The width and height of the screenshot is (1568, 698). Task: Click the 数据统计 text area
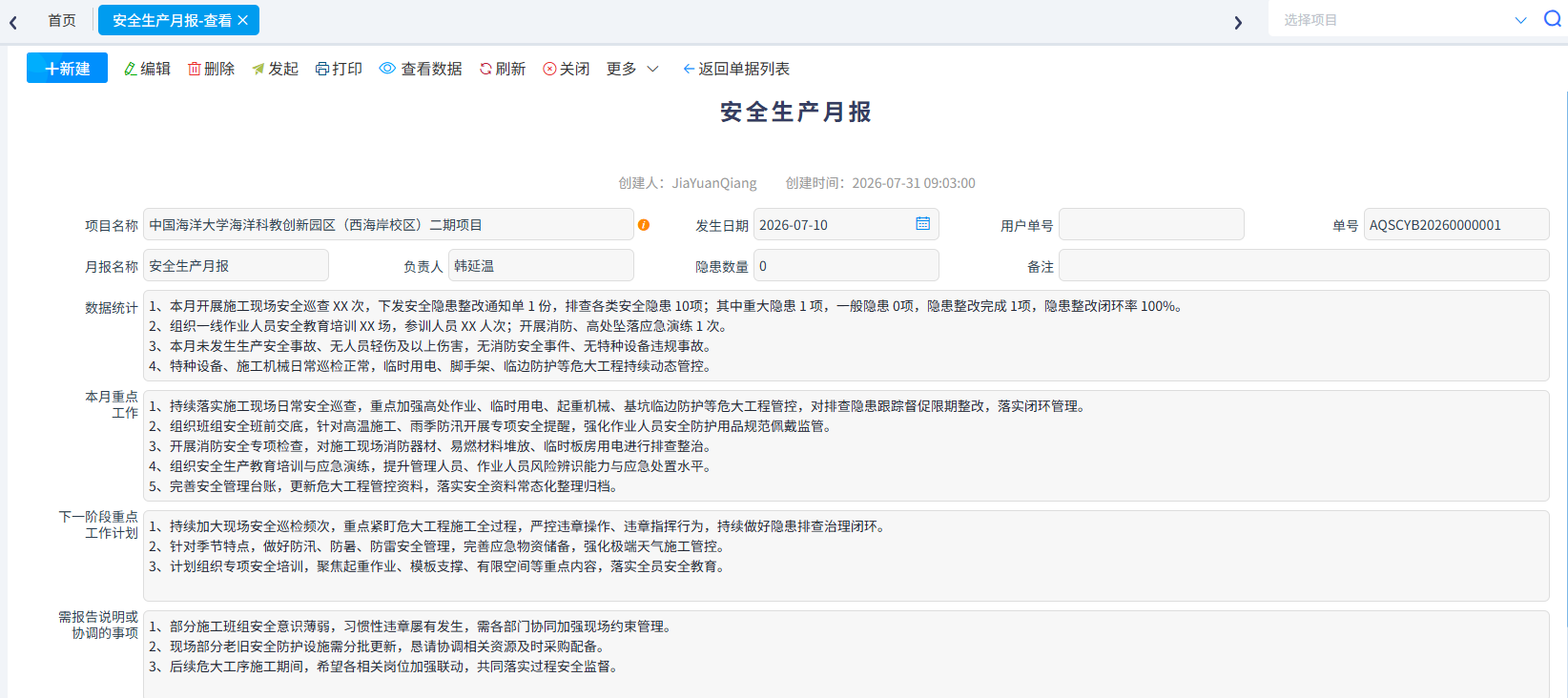[x=846, y=336]
